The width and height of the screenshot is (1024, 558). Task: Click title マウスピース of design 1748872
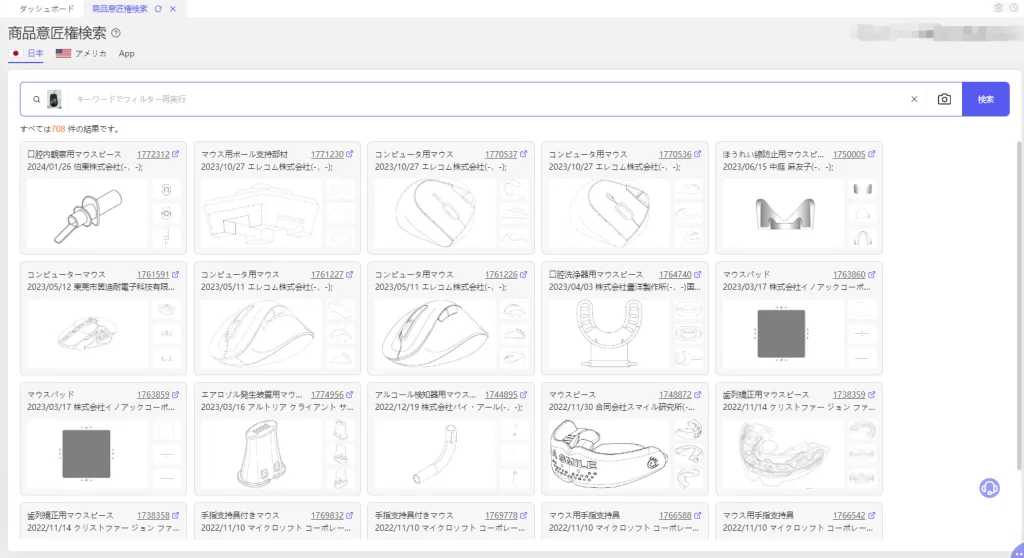(x=572, y=395)
